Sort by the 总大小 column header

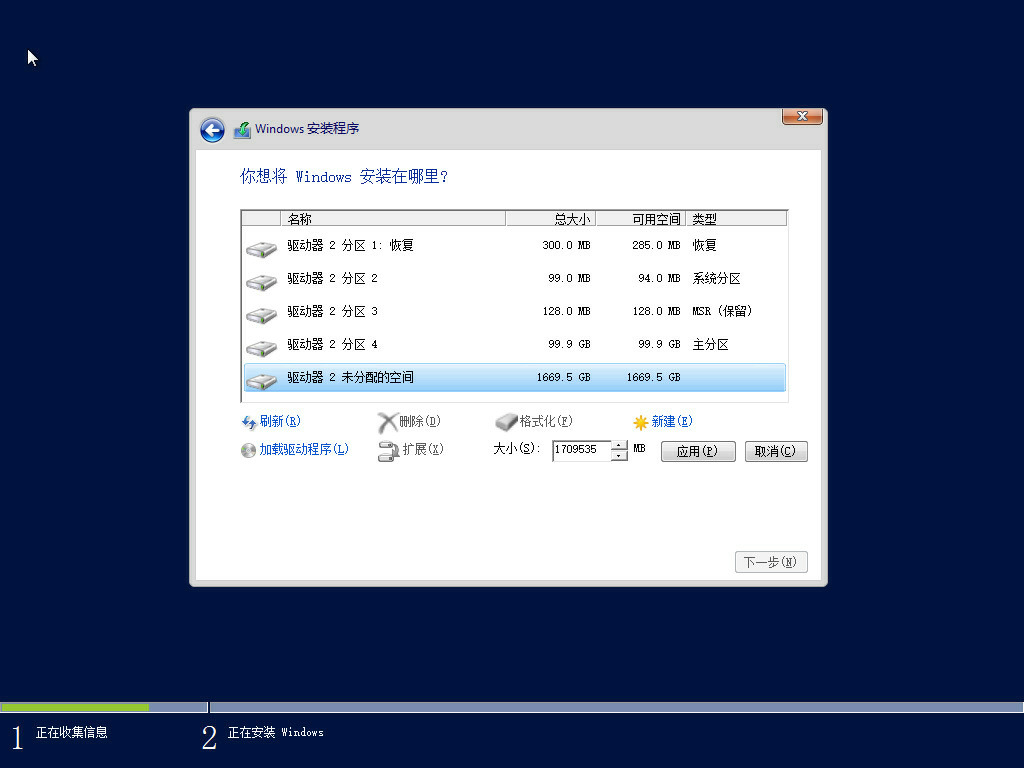click(551, 219)
